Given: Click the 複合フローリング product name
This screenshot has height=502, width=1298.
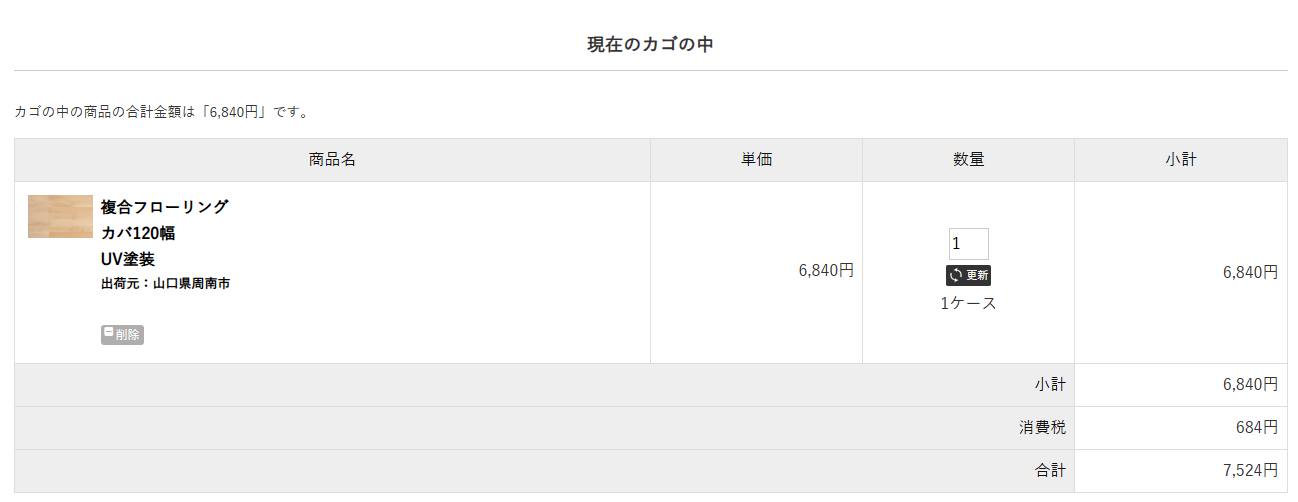Looking at the screenshot, I should pyautogui.click(x=165, y=207).
